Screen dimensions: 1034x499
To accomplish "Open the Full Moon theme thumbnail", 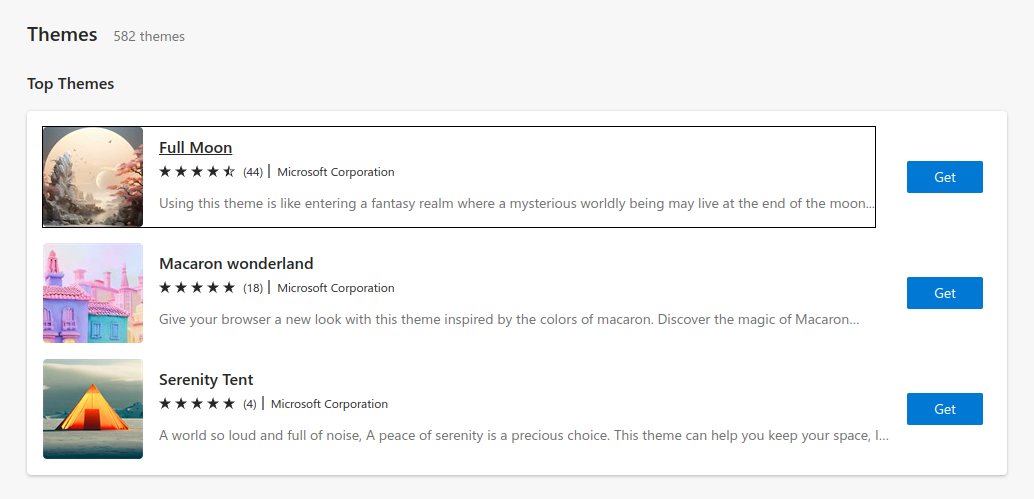I will pyautogui.click(x=93, y=177).
